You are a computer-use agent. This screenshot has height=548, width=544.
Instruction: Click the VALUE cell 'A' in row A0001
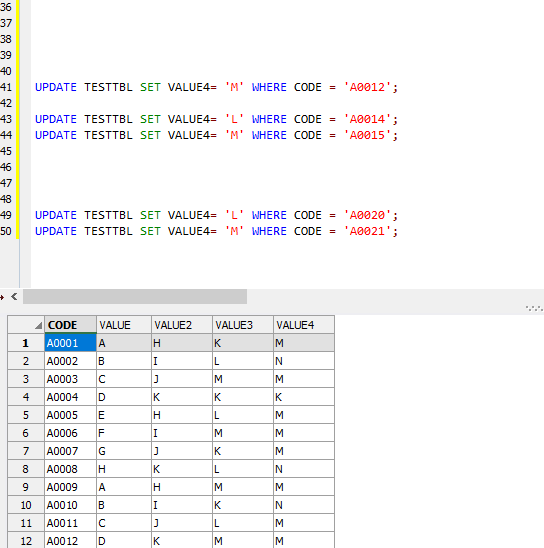point(124,343)
